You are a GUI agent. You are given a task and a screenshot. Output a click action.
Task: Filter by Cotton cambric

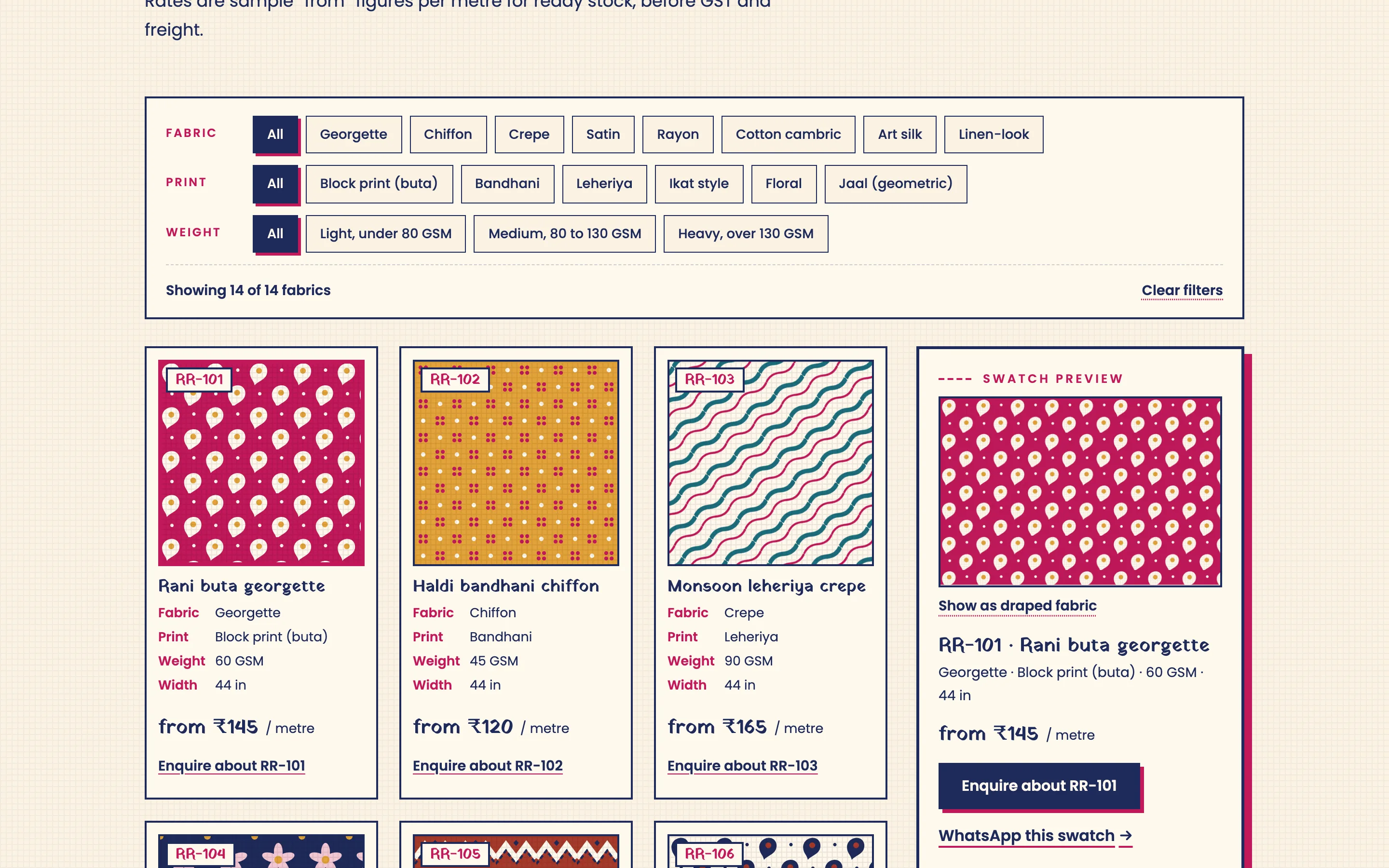(788, 135)
